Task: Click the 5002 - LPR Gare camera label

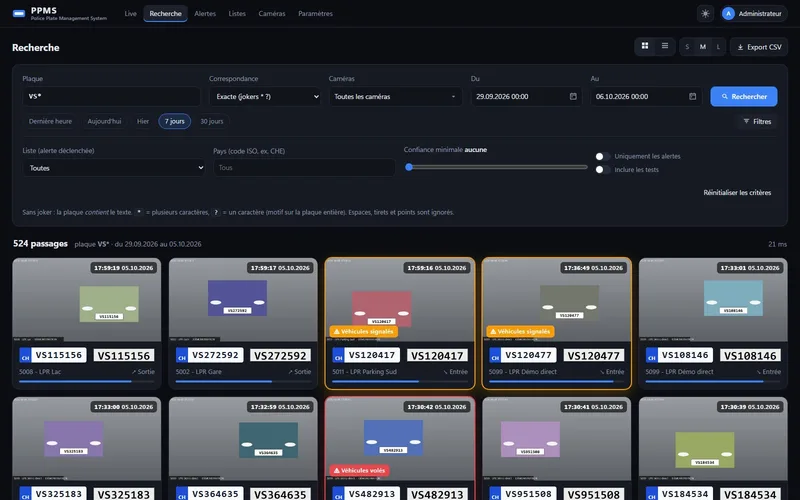Action: [x=198, y=371]
